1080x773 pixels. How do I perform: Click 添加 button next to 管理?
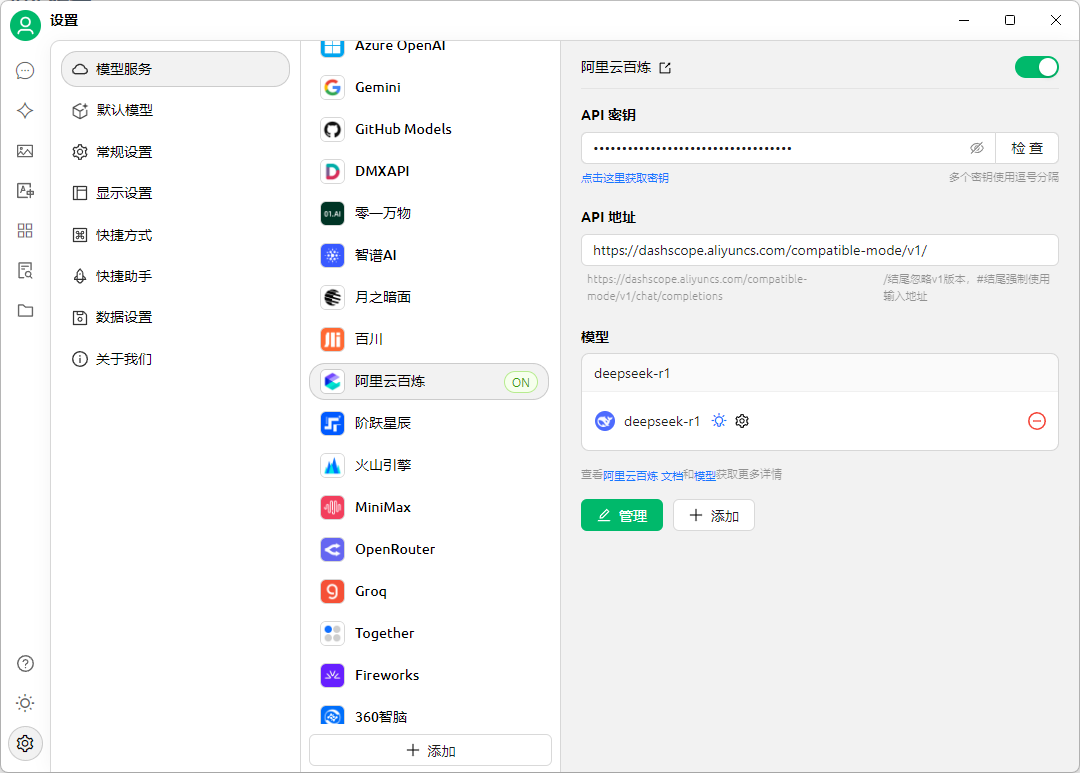[x=714, y=515]
